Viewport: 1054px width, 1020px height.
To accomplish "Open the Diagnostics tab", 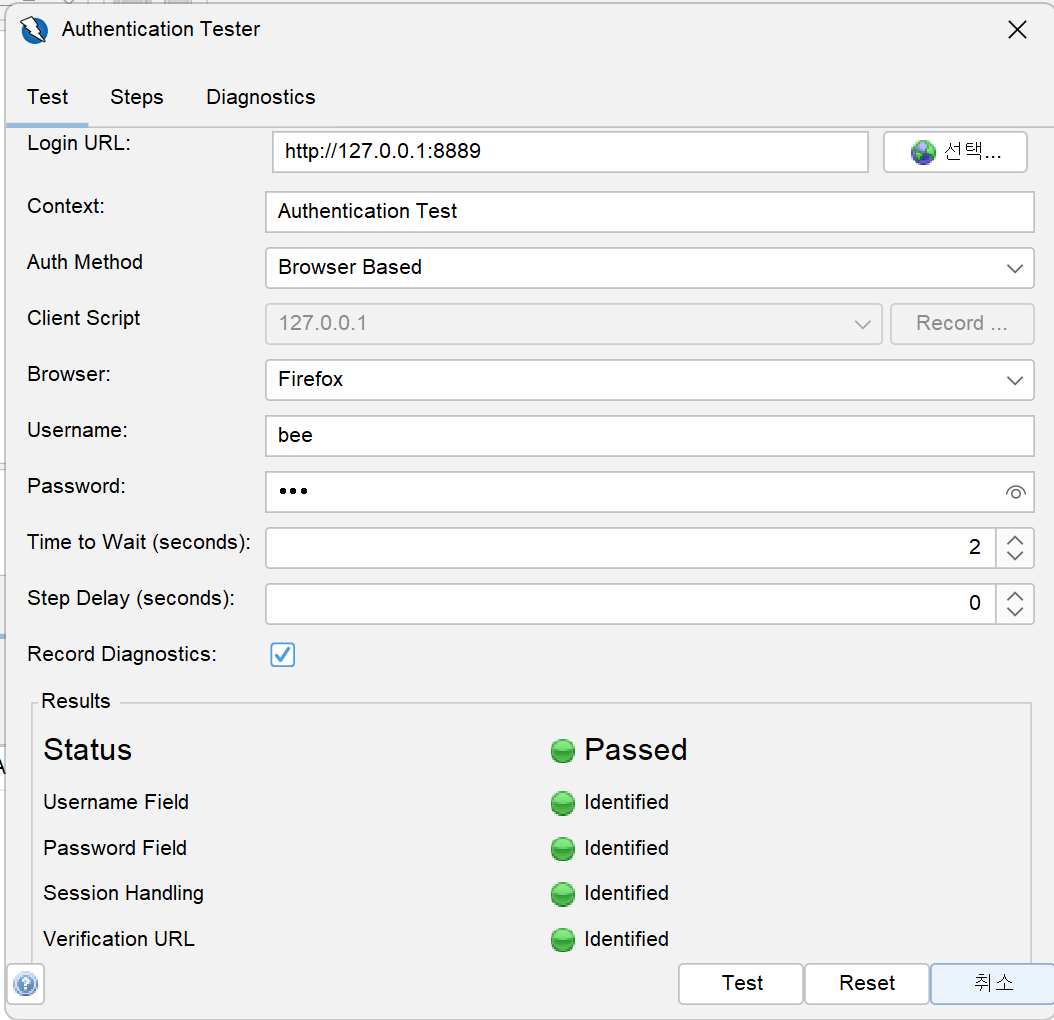I will click(260, 97).
